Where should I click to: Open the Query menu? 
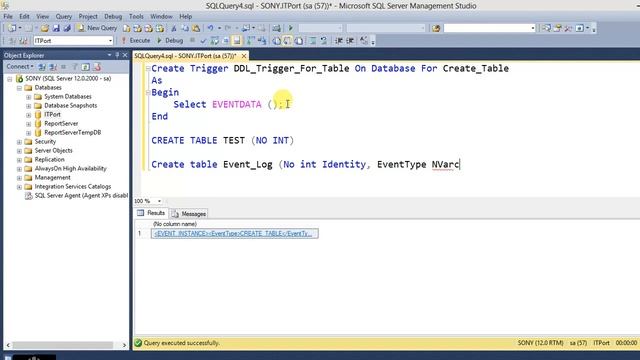point(64,16)
